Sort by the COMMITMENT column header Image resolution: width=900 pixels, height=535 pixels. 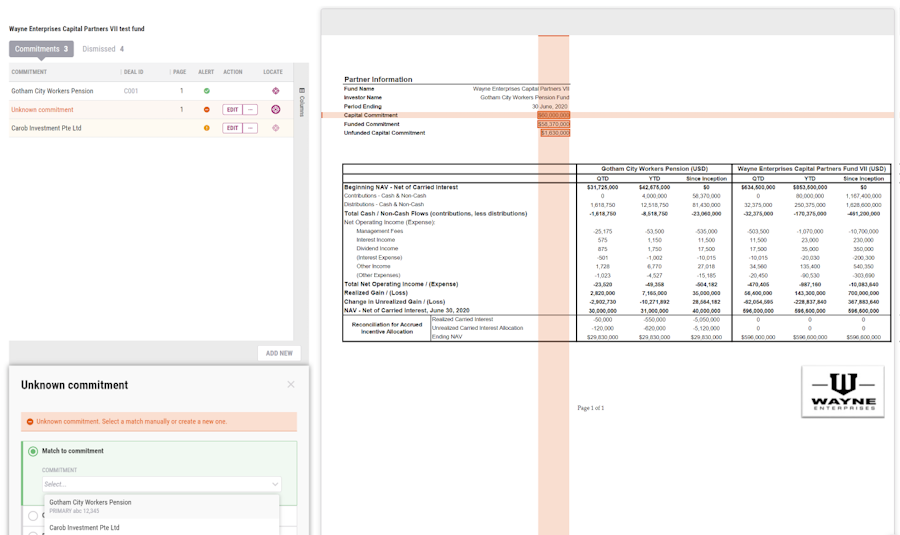29,72
